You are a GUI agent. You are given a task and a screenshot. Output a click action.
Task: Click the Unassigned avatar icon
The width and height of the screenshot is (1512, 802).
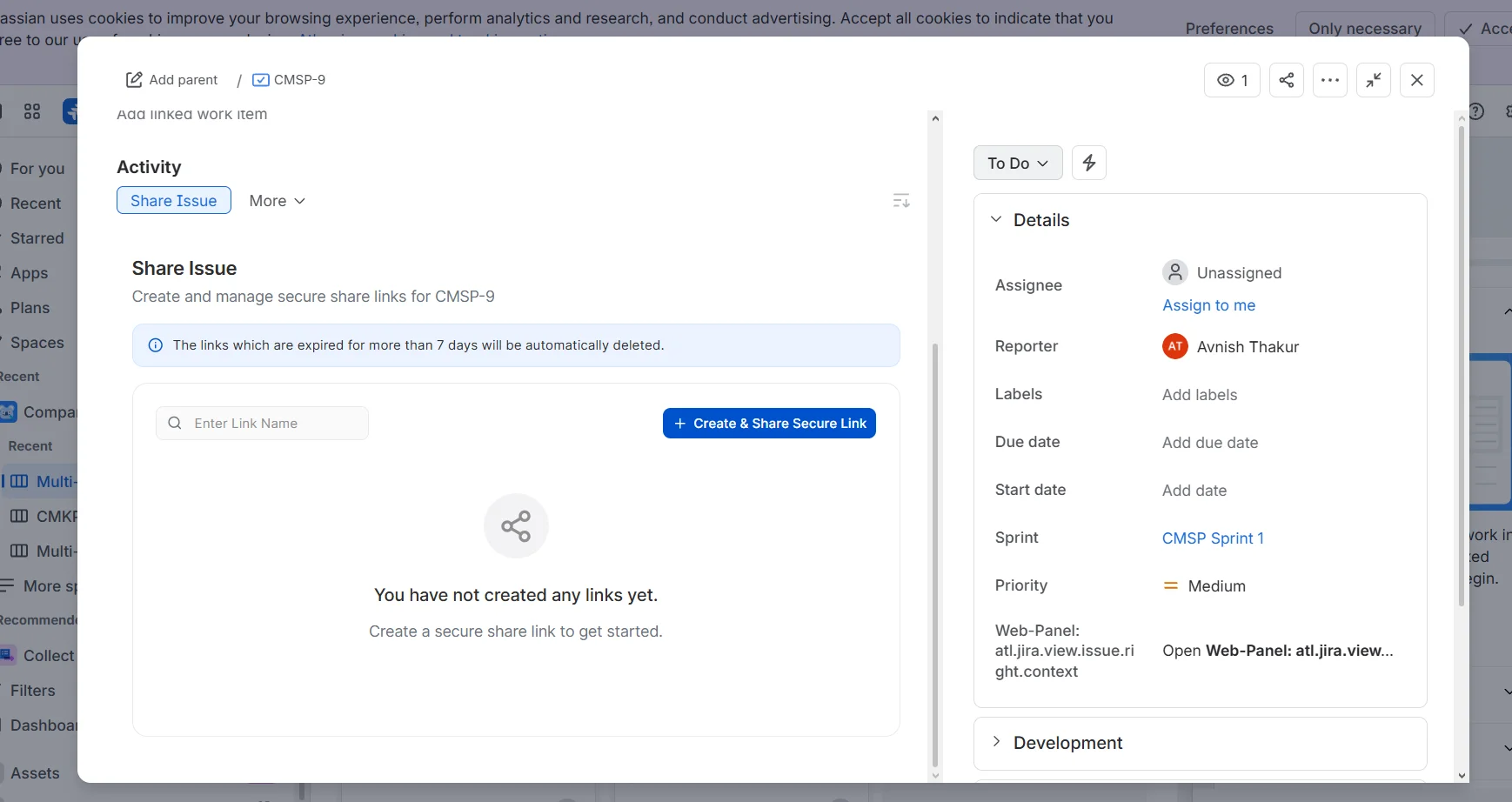coord(1175,272)
